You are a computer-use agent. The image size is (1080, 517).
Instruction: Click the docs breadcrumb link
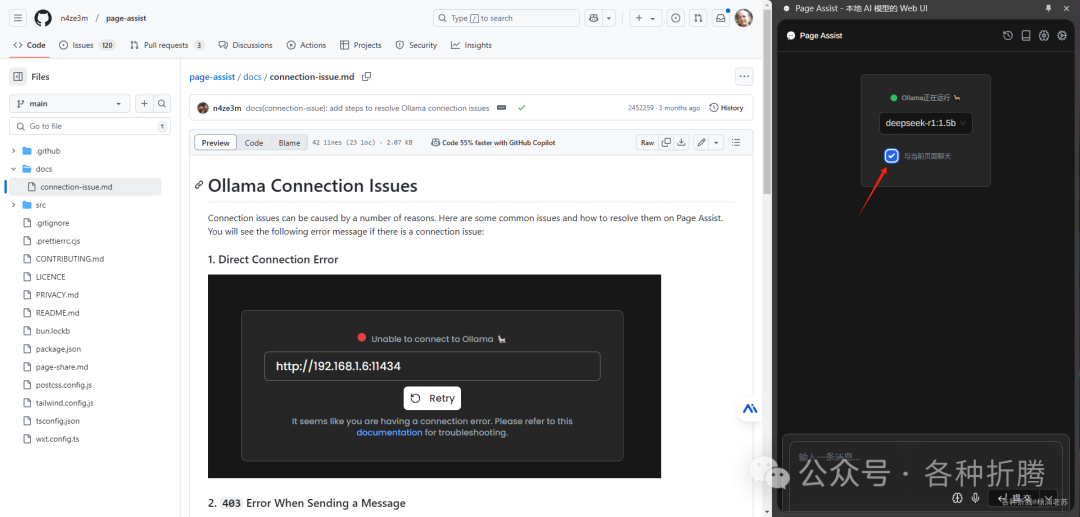pyautogui.click(x=252, y=77)
